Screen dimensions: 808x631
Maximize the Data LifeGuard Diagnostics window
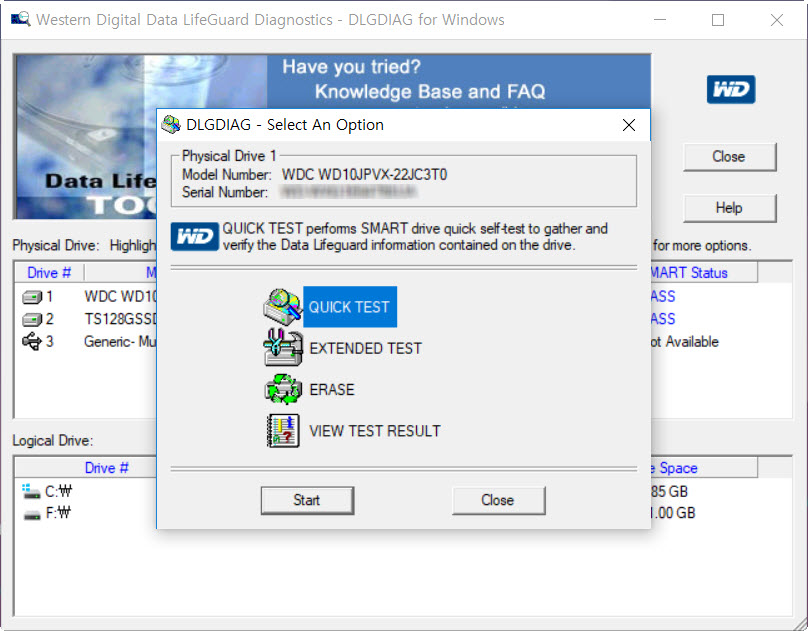point(718,20)
